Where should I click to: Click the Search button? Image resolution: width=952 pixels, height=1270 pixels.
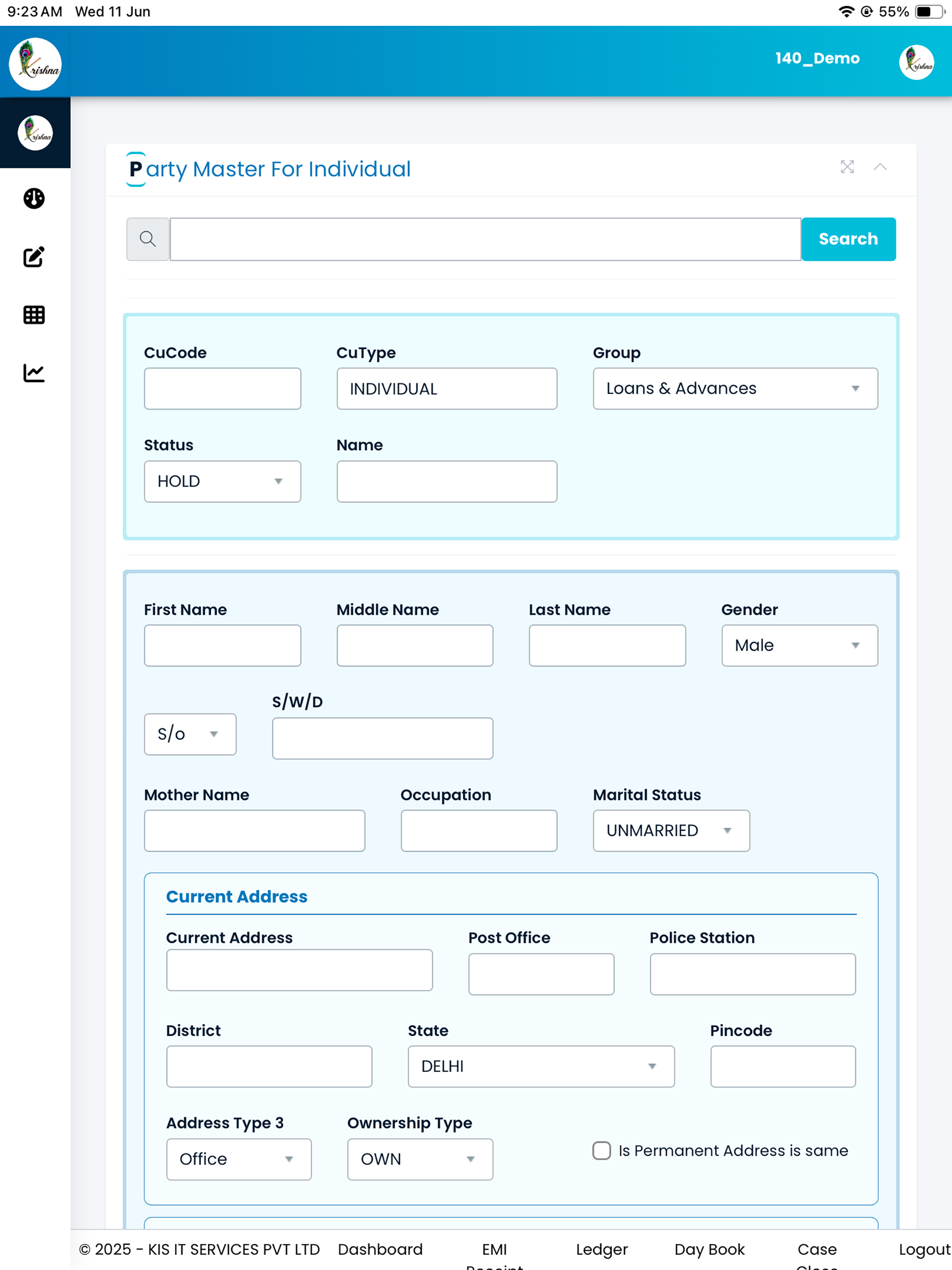click(x=848, y=239)
